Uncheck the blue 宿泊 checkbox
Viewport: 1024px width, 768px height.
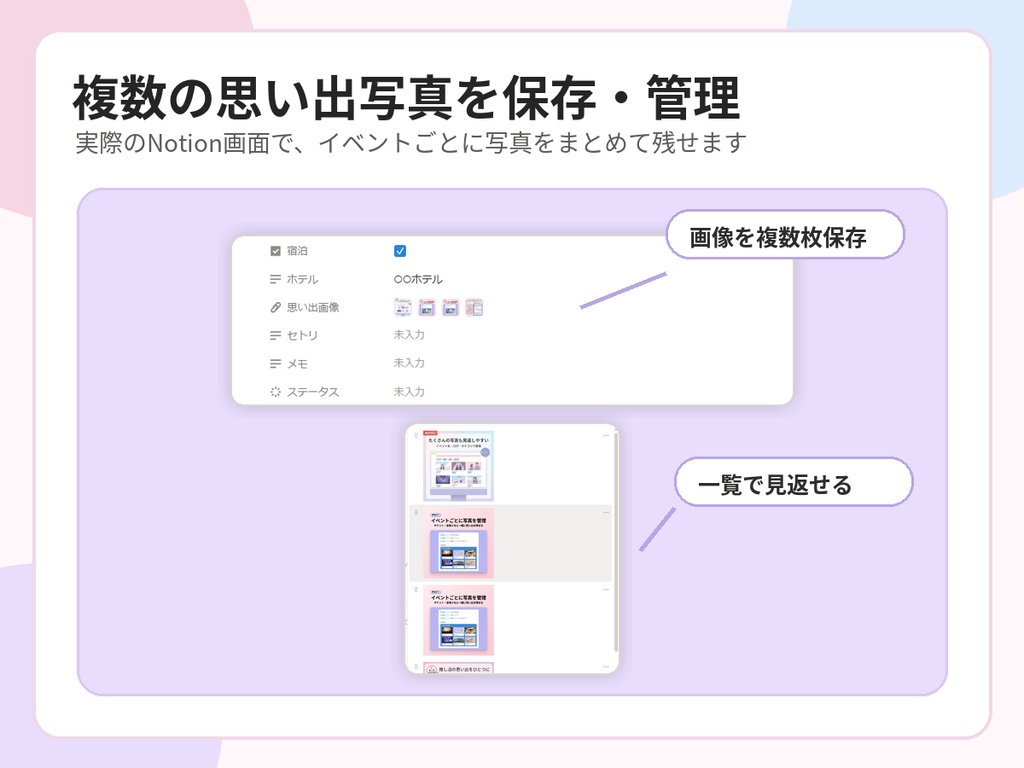tap(400, 251)
